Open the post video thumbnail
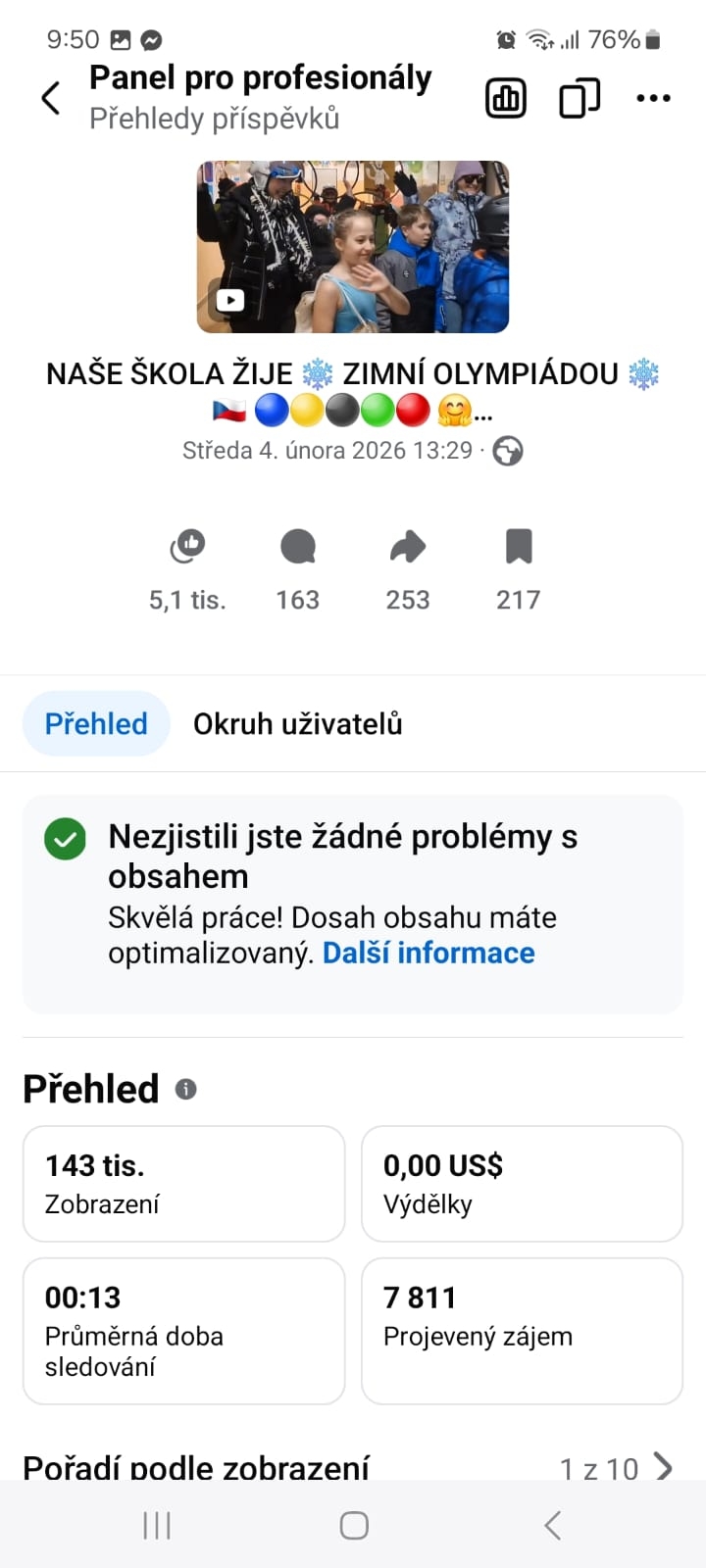This screenshot has height=1568, width=706. tap(353, 247)
